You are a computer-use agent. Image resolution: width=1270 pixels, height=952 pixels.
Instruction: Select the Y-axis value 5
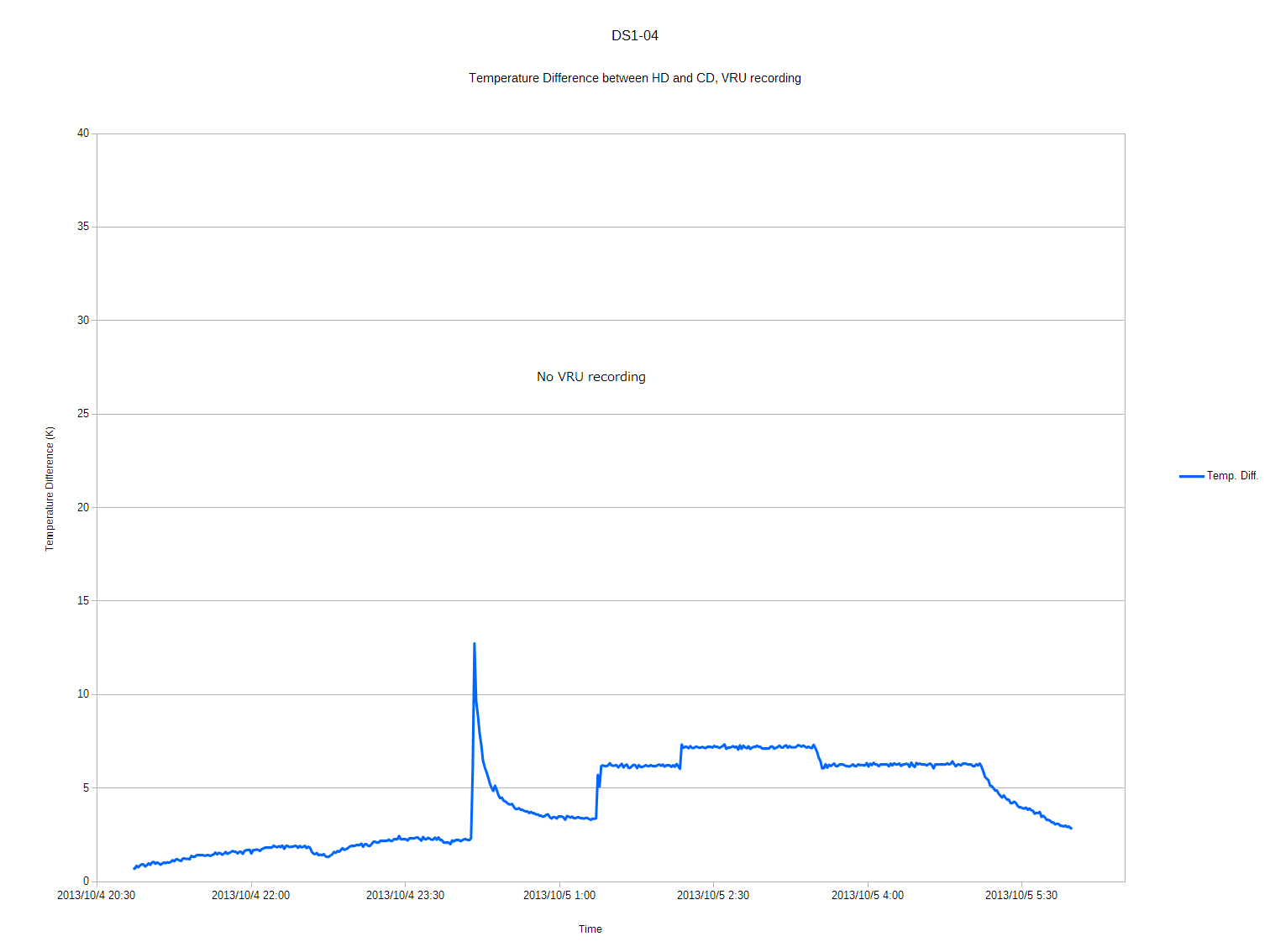pos(86,788)
